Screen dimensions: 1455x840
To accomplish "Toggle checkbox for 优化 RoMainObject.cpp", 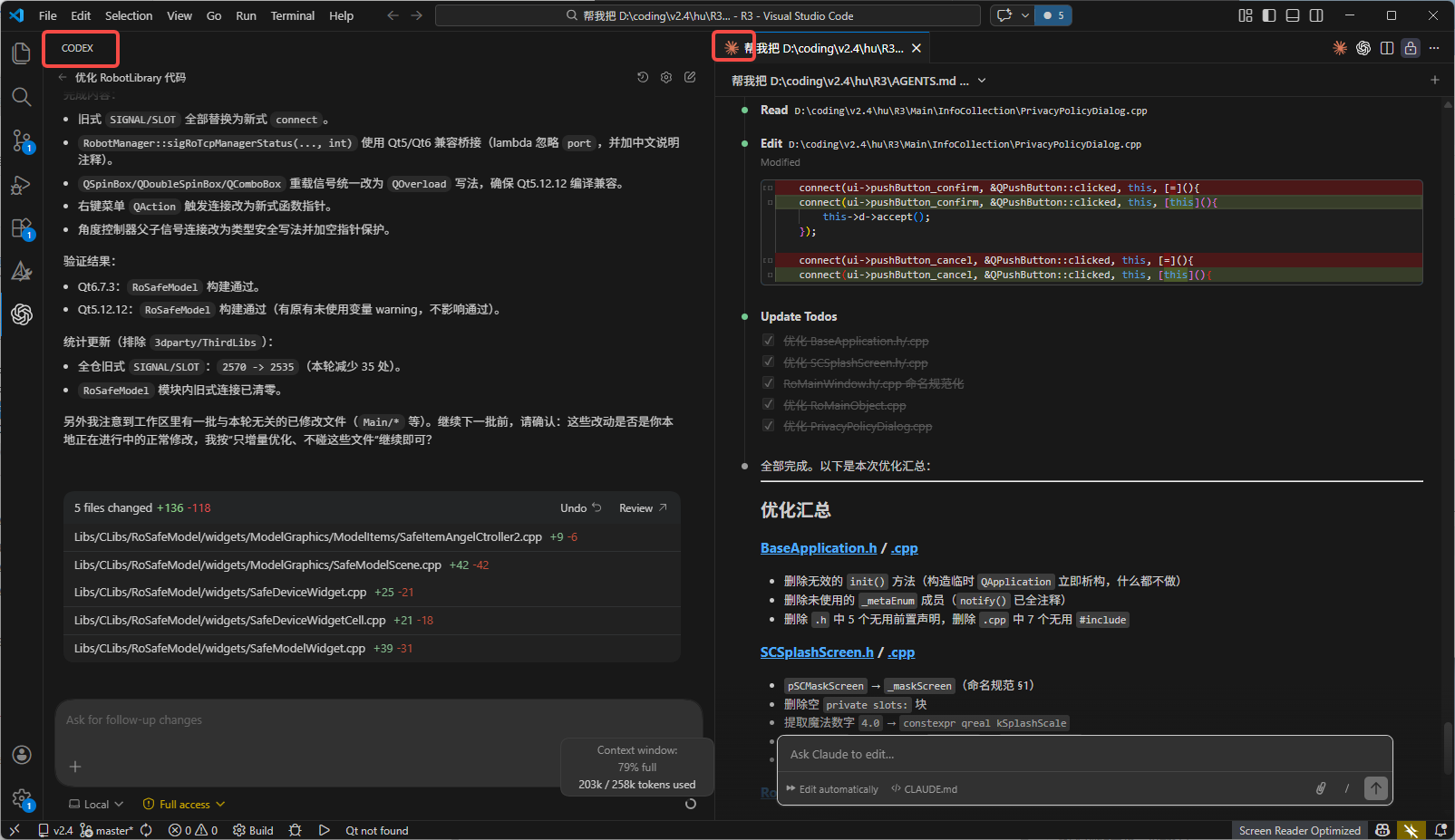I will coord(768,405).
